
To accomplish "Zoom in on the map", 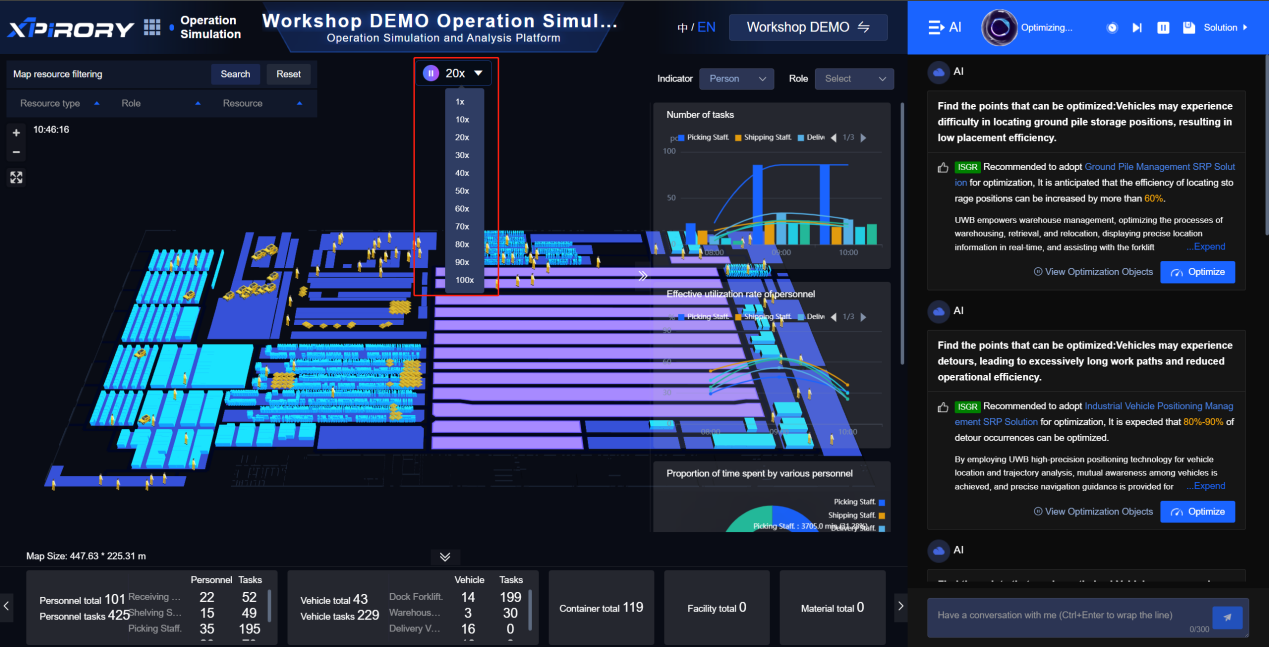I will 16,133.
